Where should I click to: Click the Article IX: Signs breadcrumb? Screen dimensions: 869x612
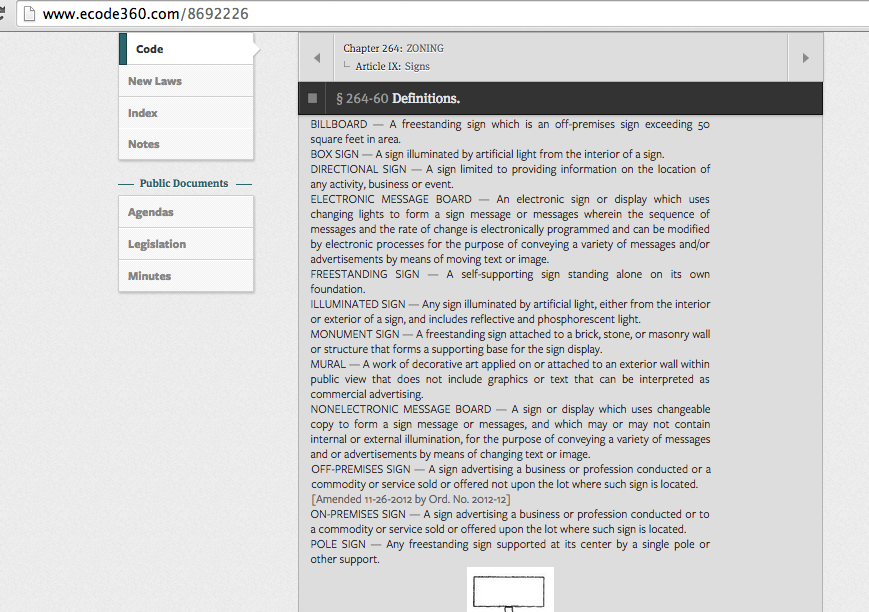(x=392, y=67)
